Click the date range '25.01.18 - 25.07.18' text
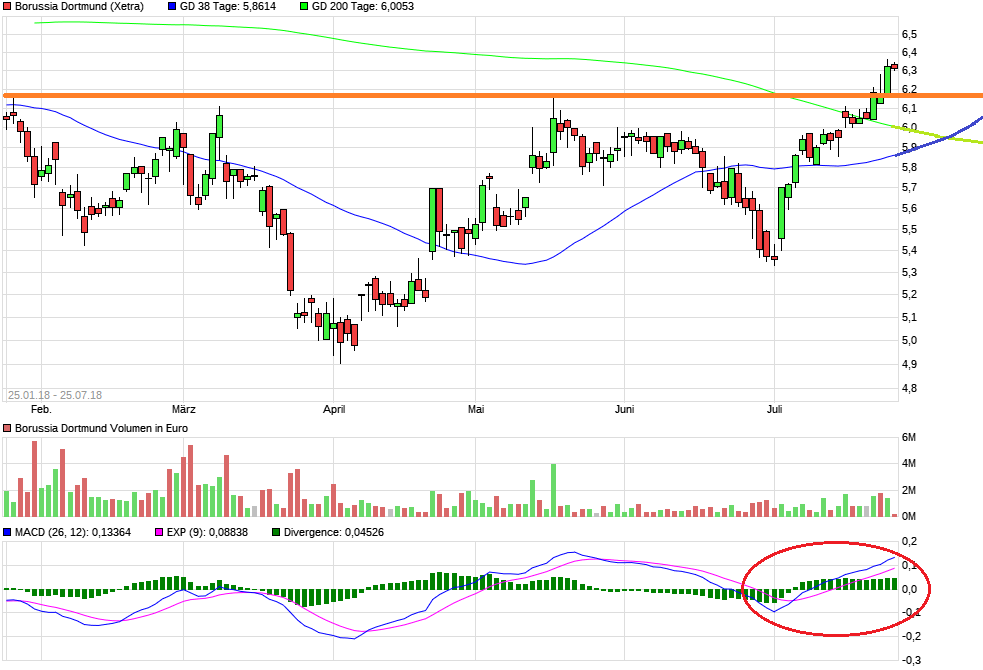The image size is (983, 670). point(55,395)
